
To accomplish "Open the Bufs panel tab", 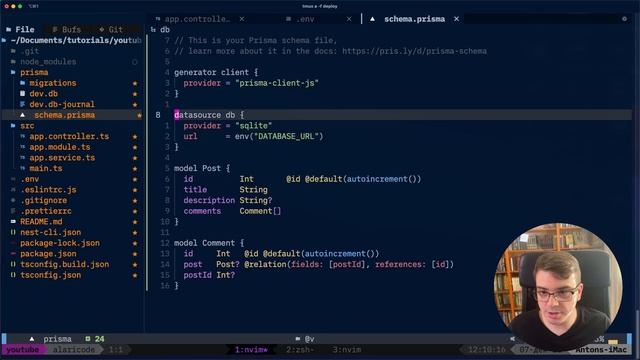I will pos(67,29).
